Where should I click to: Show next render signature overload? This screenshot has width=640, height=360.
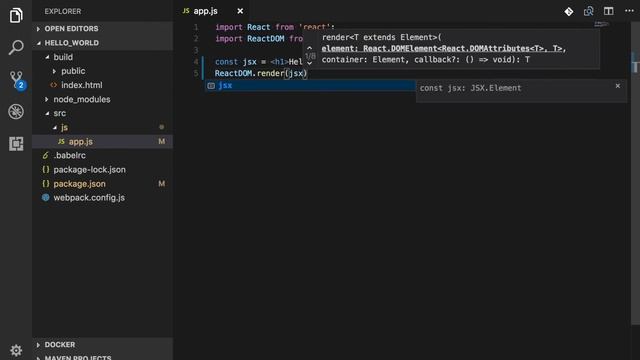point(309,63)
